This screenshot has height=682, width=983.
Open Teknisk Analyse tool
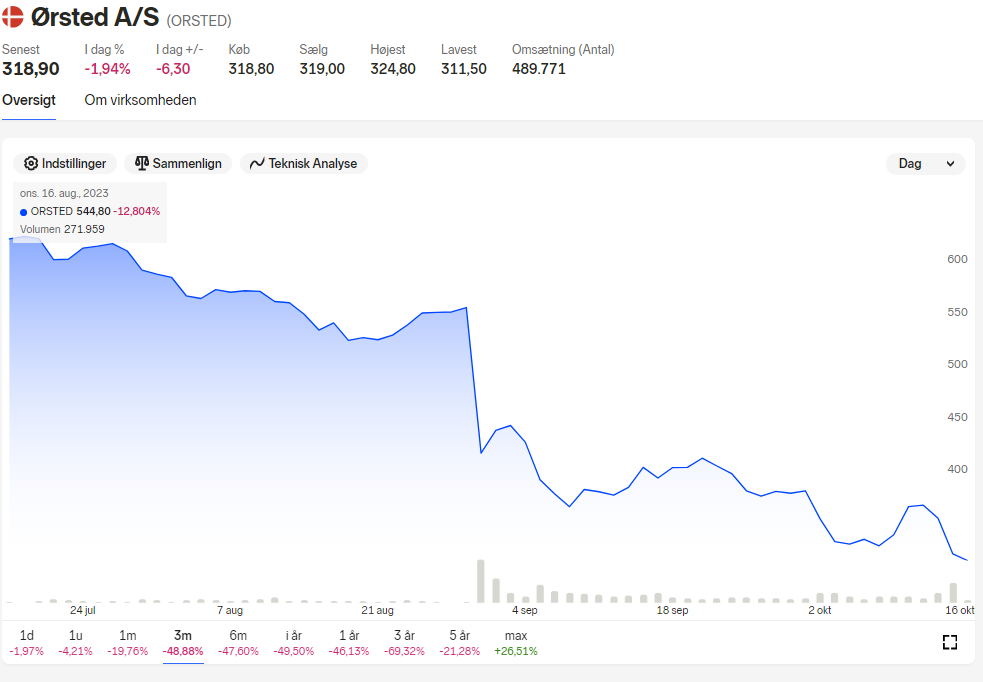tap(304, 164)
